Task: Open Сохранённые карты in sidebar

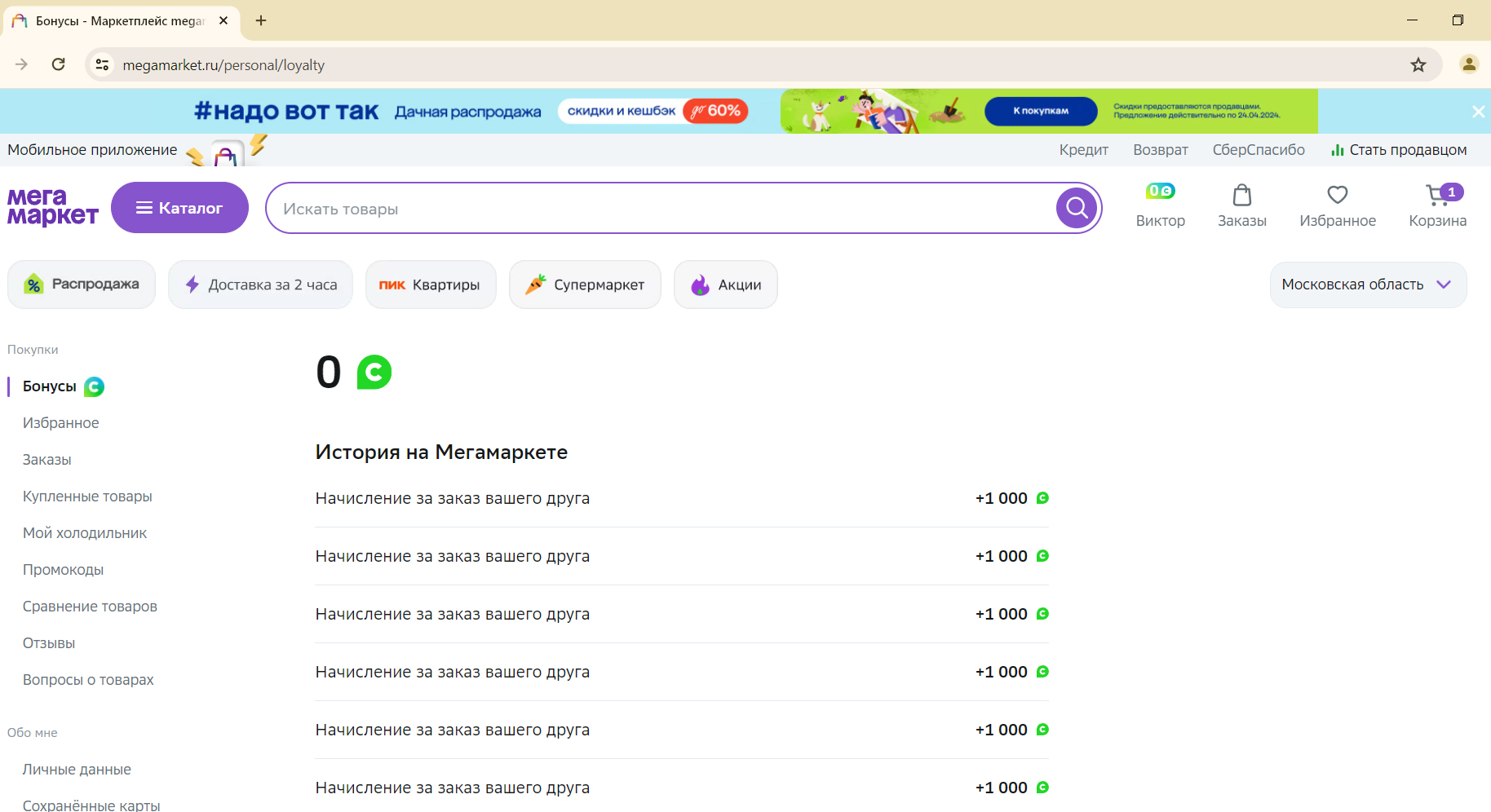Action: point(91,805)
